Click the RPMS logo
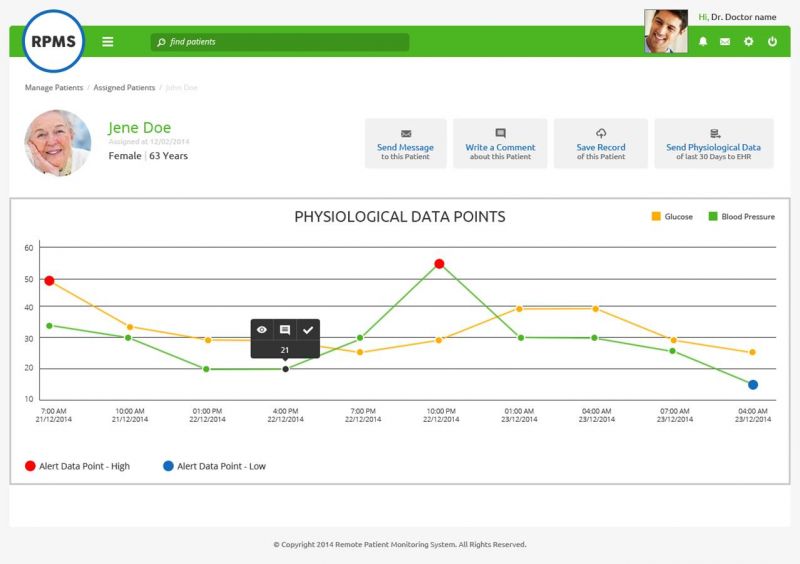This screenshot has width=800, height=564. (54, 41)
